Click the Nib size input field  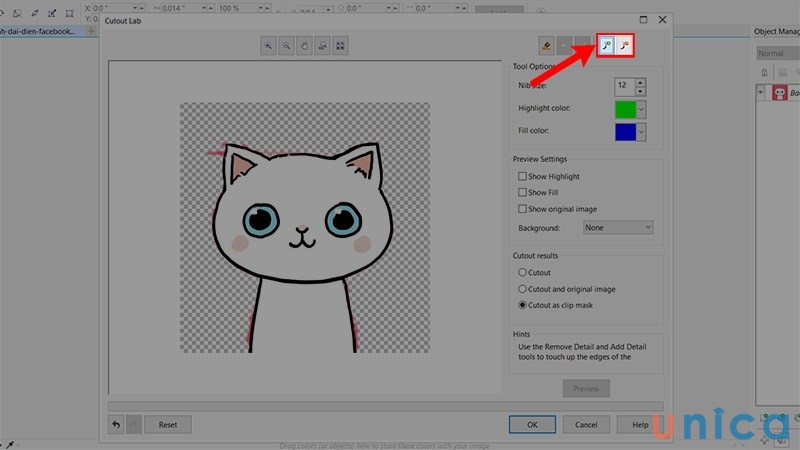[x=624, y=86]
